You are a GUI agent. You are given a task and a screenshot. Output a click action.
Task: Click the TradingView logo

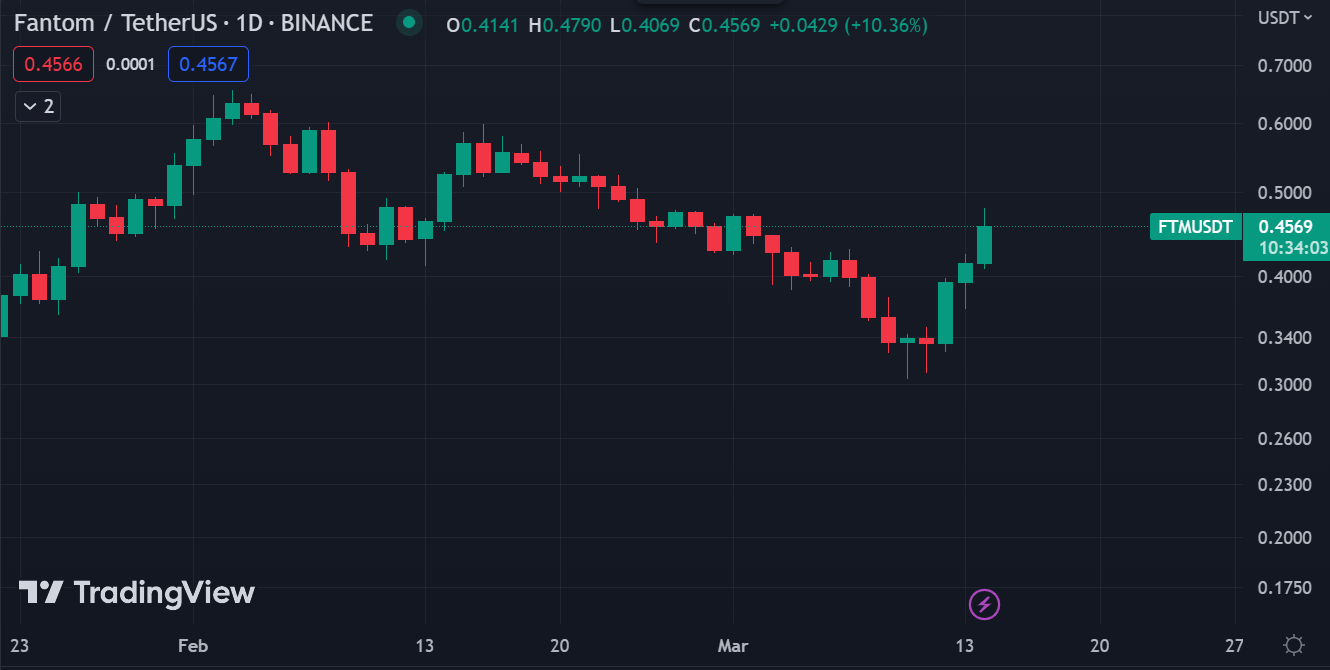tap(137, 593)
